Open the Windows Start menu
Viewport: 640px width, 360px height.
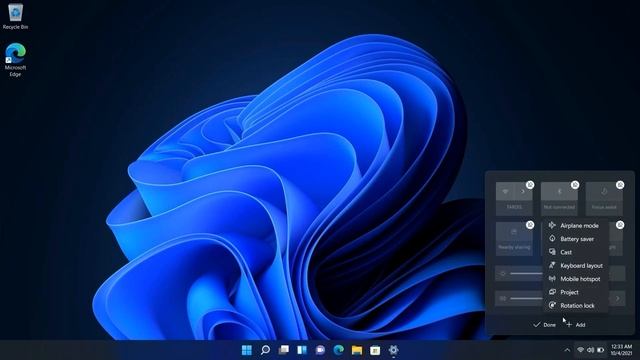coord(247,350)
